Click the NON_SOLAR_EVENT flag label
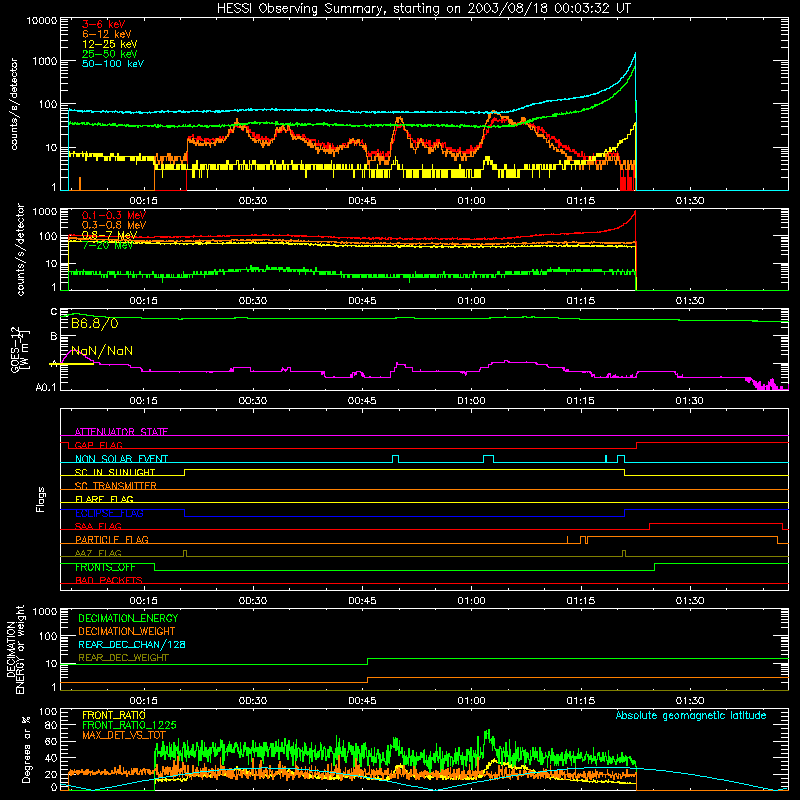Screen dimensions: 800x800 coord(121,459)
